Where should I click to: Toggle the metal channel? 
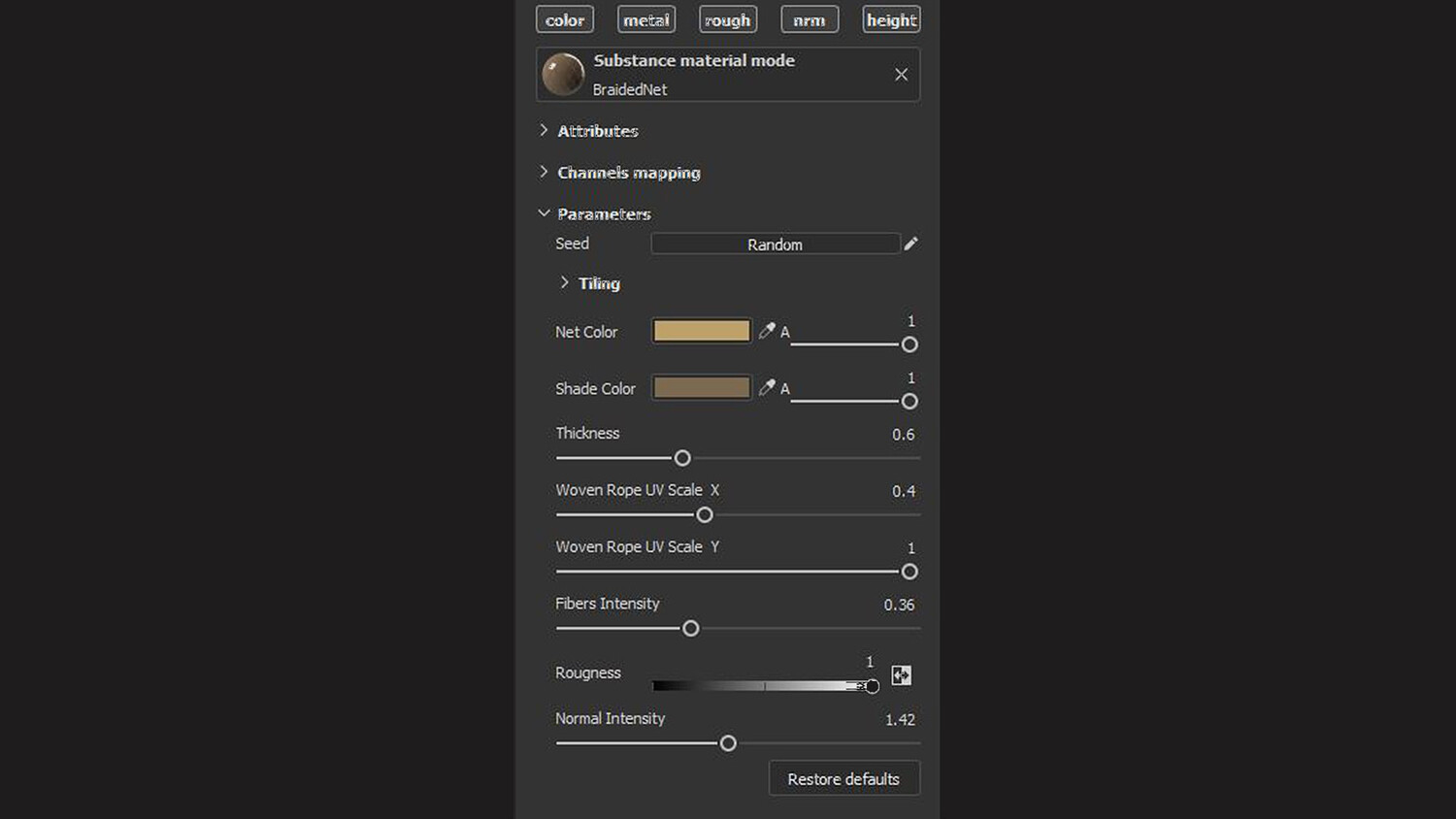click(646, 19)
